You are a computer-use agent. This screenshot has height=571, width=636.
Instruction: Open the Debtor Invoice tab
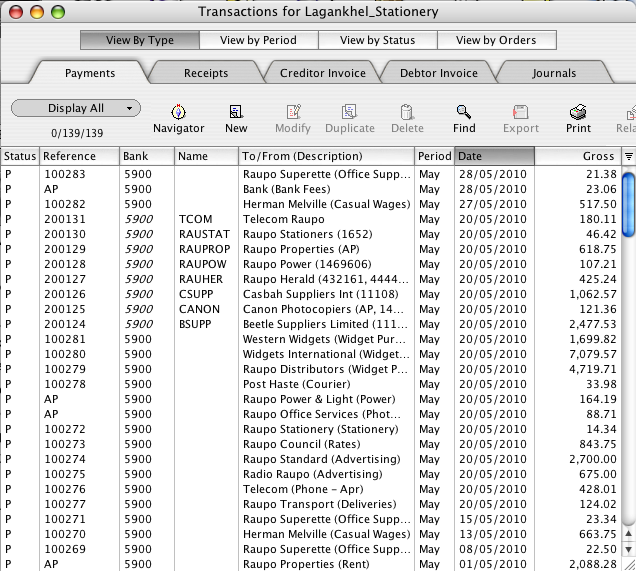pos(439,73)
